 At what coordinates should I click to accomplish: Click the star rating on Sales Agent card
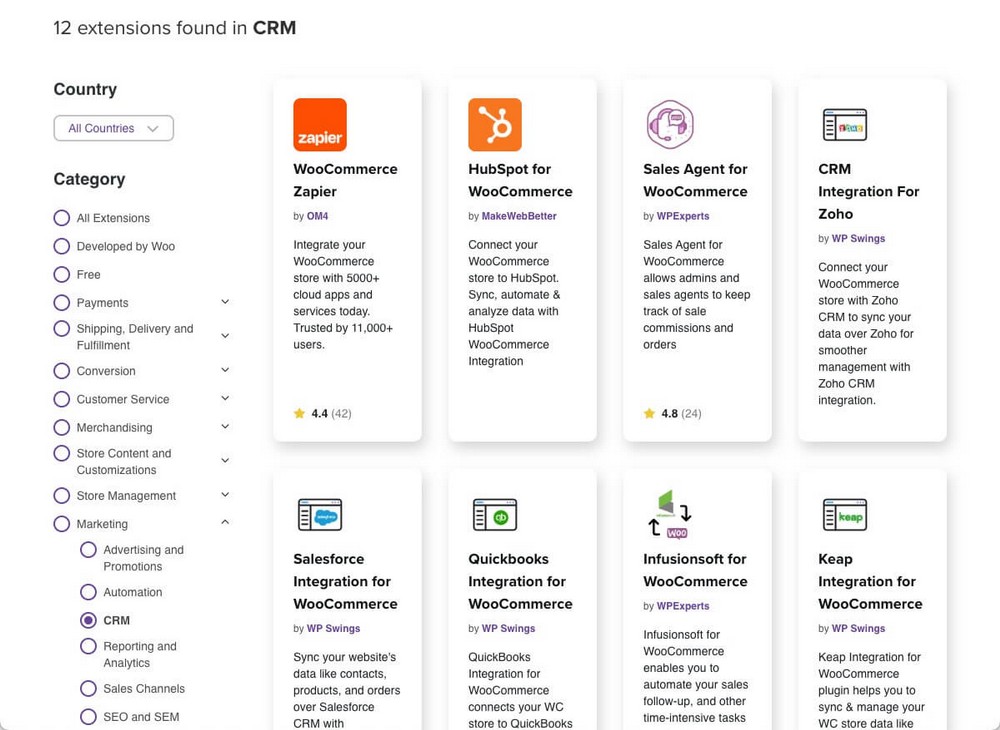649,413
